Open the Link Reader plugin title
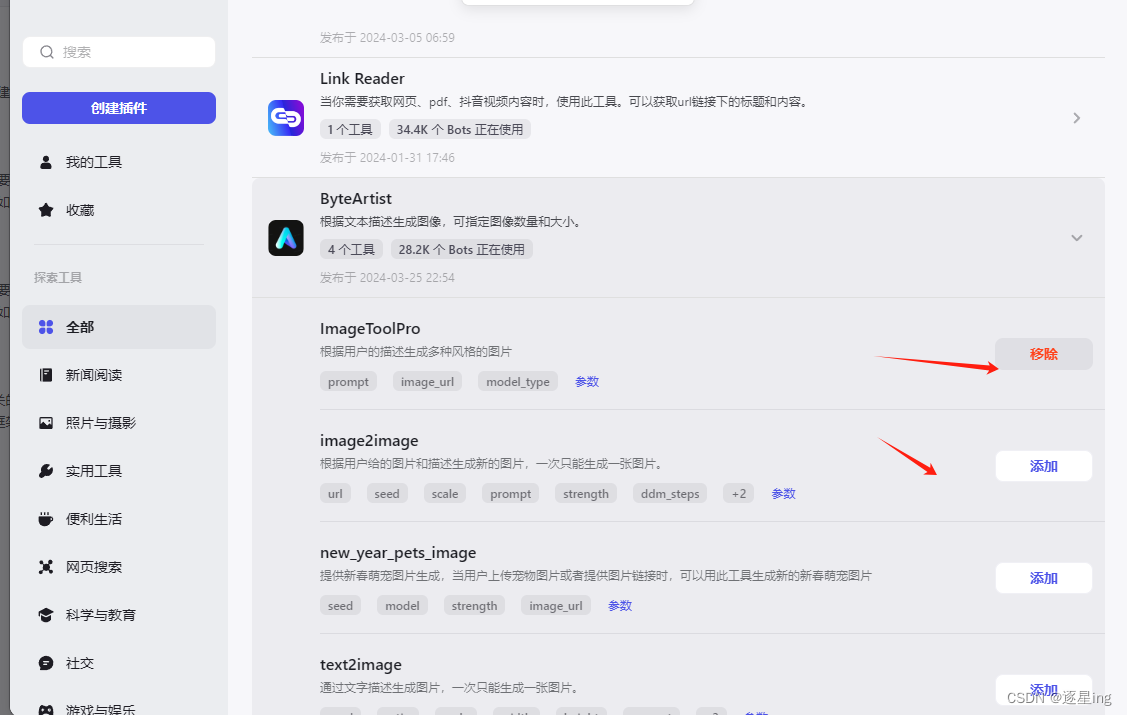The image size is (1127, 715). pyautogui.click(x=362, y=78)
